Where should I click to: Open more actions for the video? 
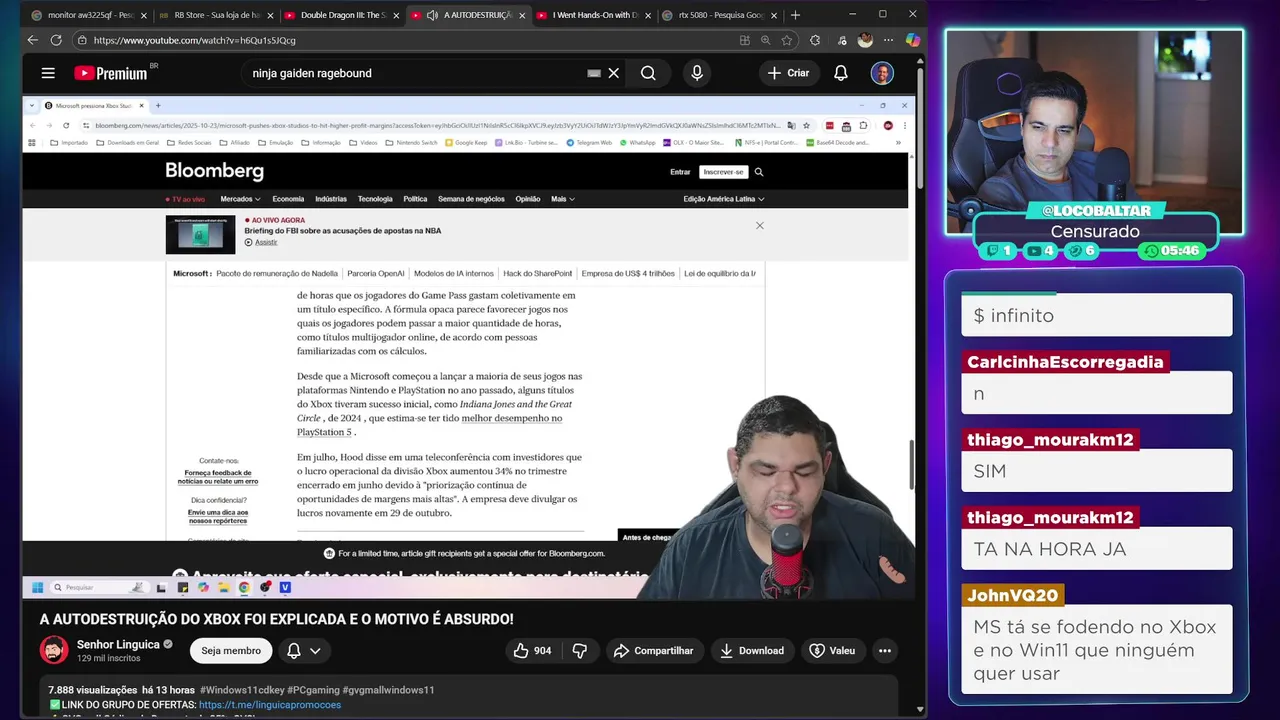click(x=884, y=651)
